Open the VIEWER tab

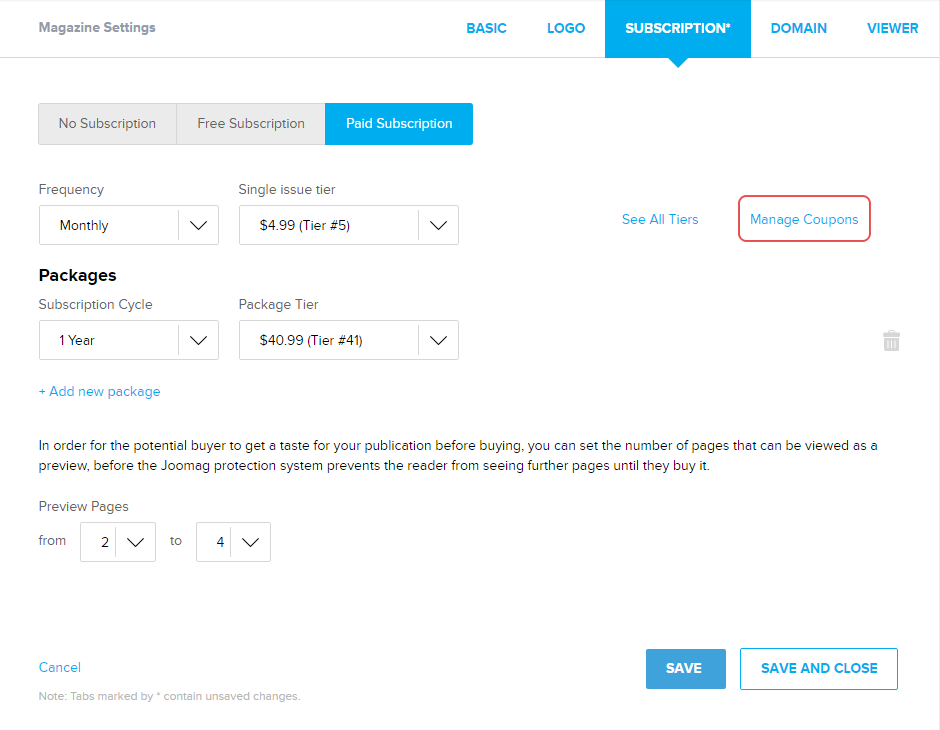pos(892,28)
